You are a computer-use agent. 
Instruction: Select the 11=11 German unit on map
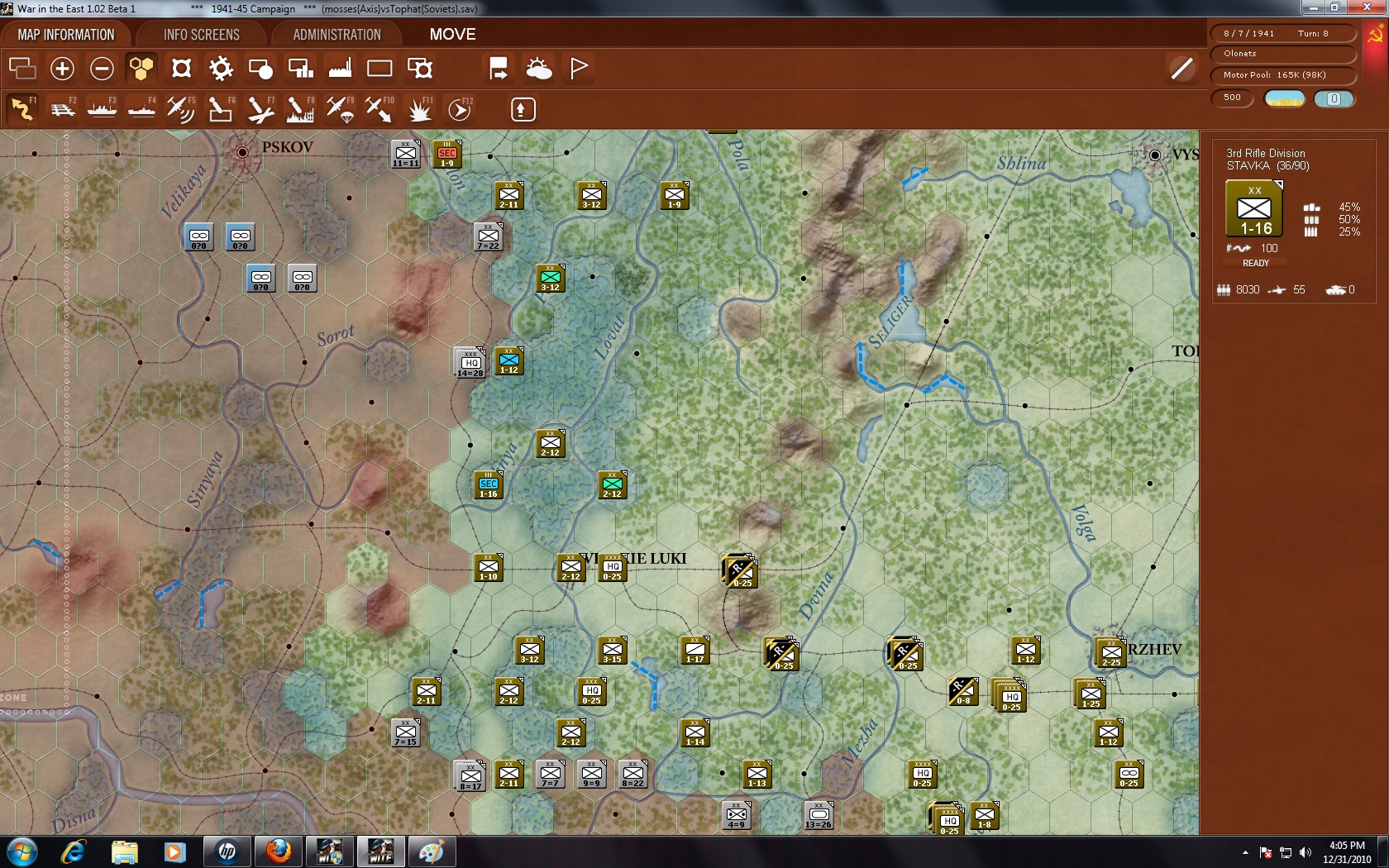(405, 155)
